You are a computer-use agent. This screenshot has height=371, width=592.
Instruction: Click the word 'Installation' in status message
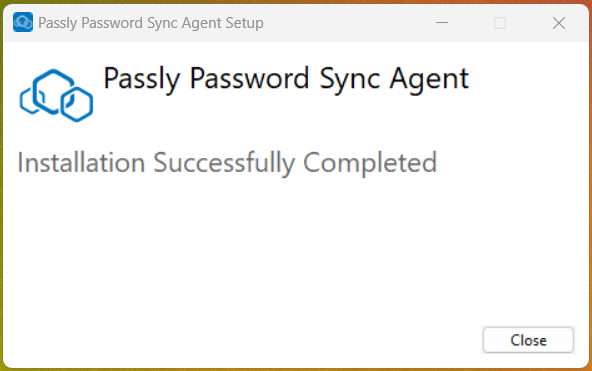point(81,162)
